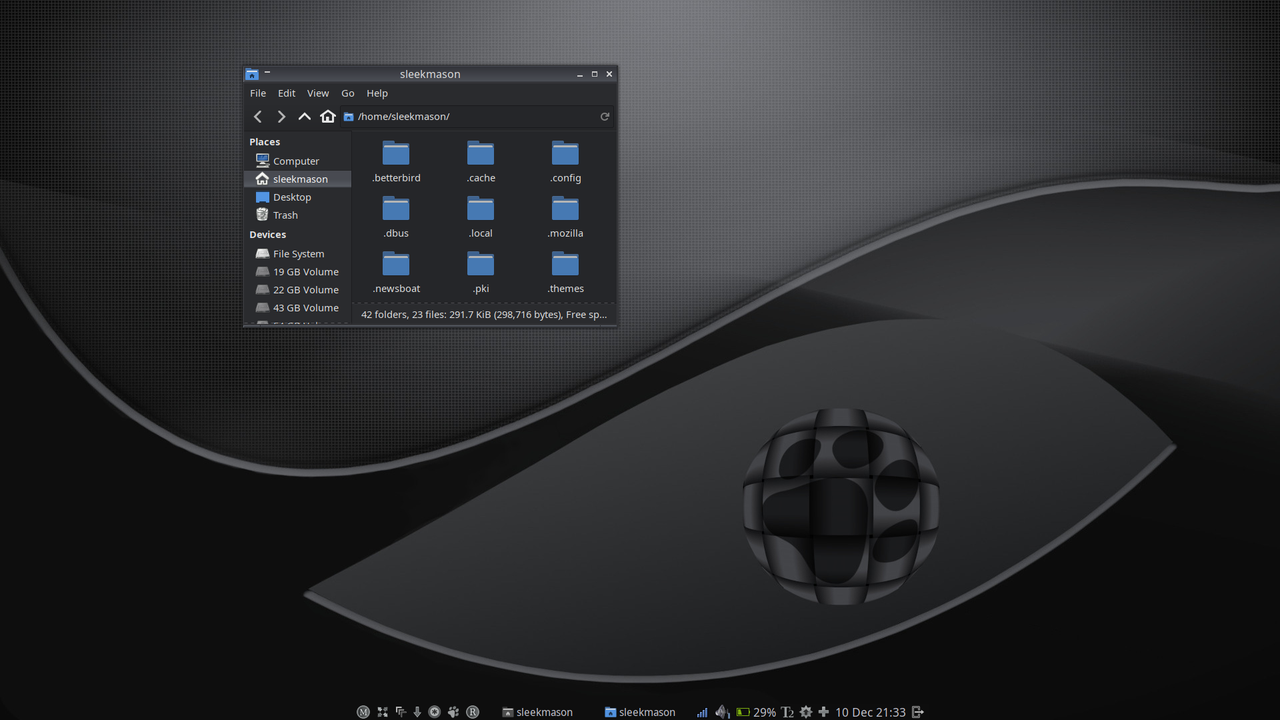Screen dimensions: 1280x720
Task: Select the 19 GB Volume device
Action: (297, 272)
